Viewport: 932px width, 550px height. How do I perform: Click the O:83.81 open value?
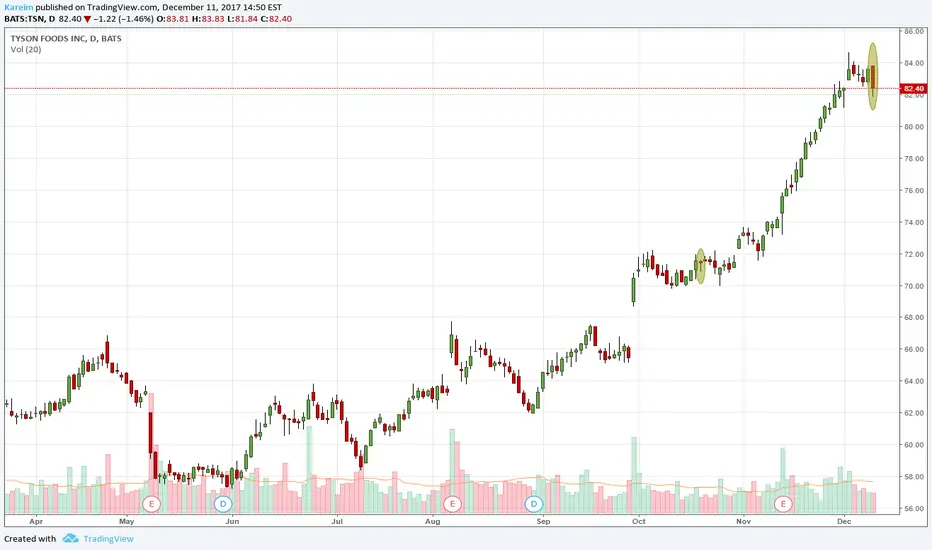(x=172, y=19)
